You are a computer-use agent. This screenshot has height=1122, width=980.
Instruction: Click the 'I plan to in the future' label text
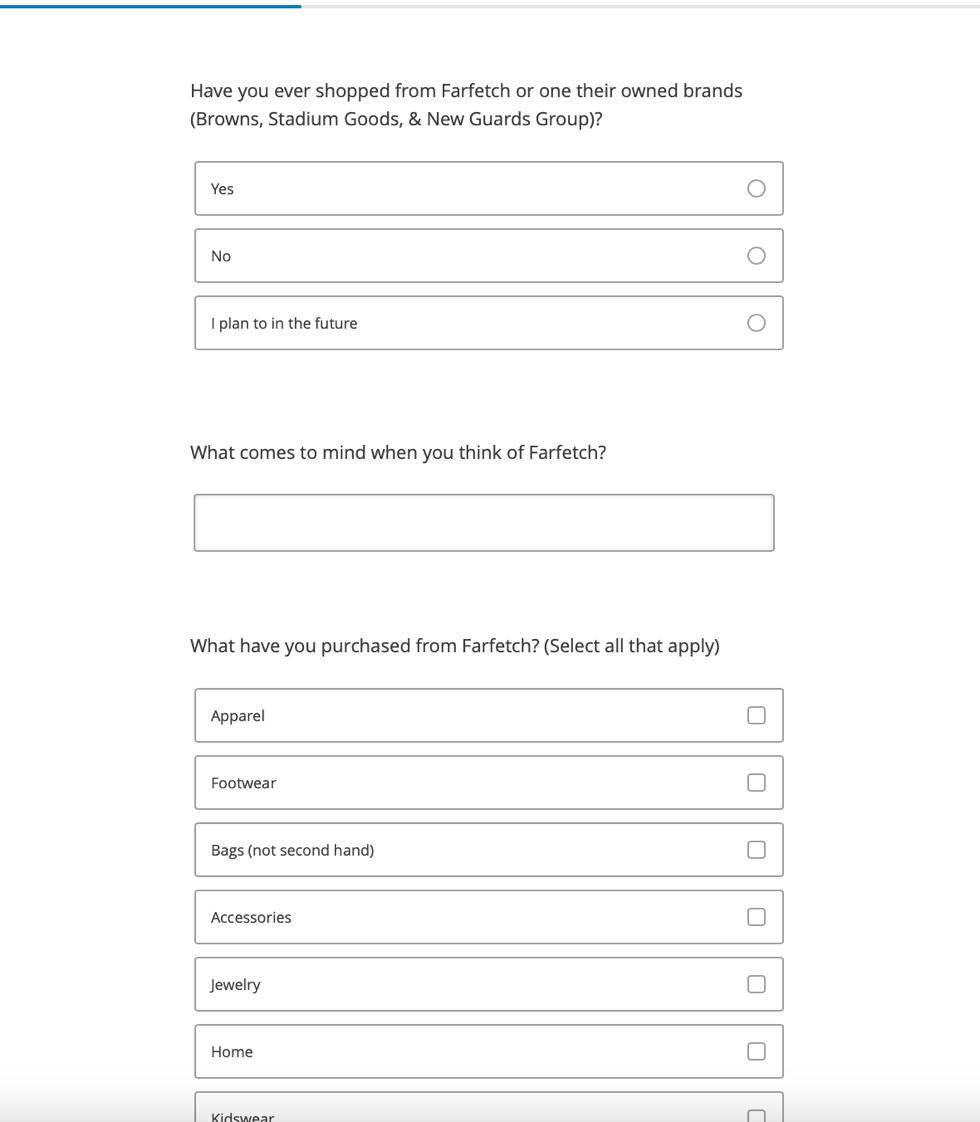tap(284, 324)
